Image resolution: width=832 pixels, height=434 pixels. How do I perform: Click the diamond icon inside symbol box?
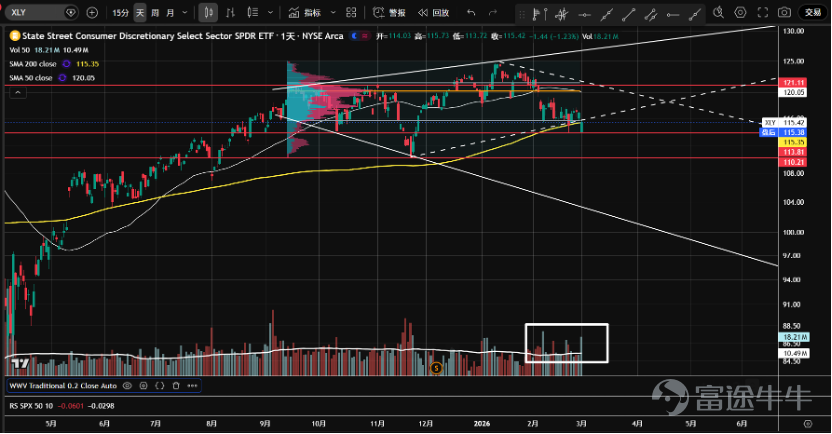coord(71,12)
